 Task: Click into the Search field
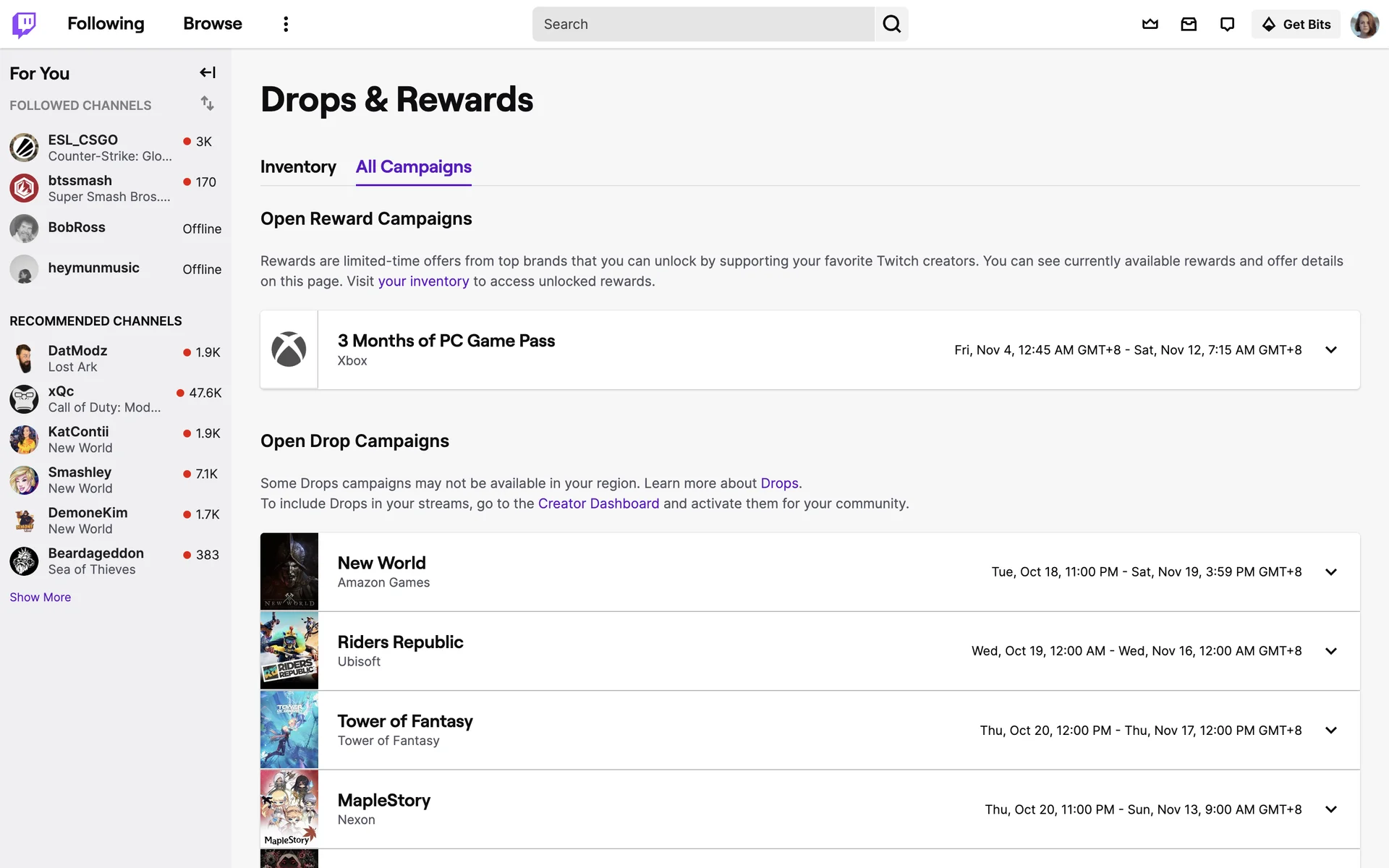click(702, 24)
